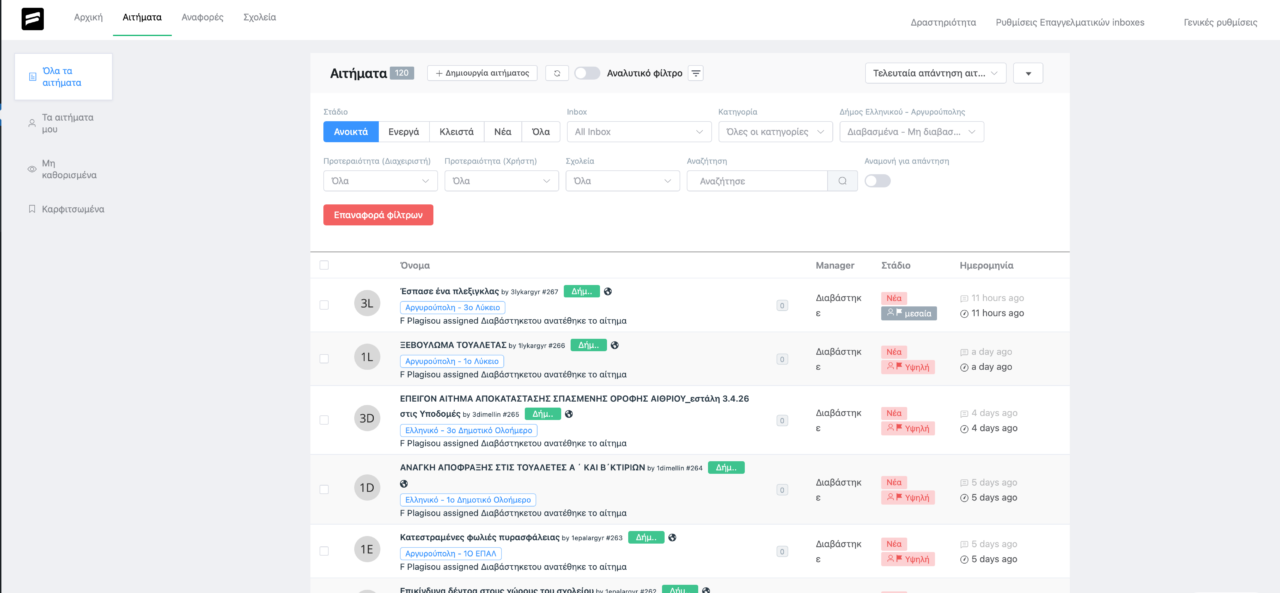Tick the select-all checkbox in table header
Image resolution: width=1280 pixels, height=593 pixels.
[324, 265]
